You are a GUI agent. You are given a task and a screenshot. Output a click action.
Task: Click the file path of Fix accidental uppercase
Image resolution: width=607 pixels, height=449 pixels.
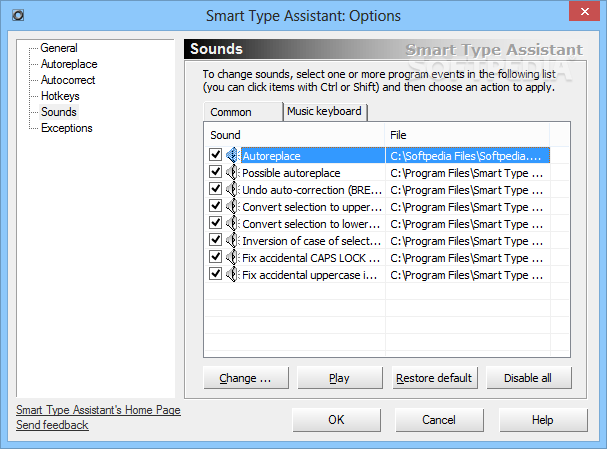pyautogui.click(x=468, y=275)
